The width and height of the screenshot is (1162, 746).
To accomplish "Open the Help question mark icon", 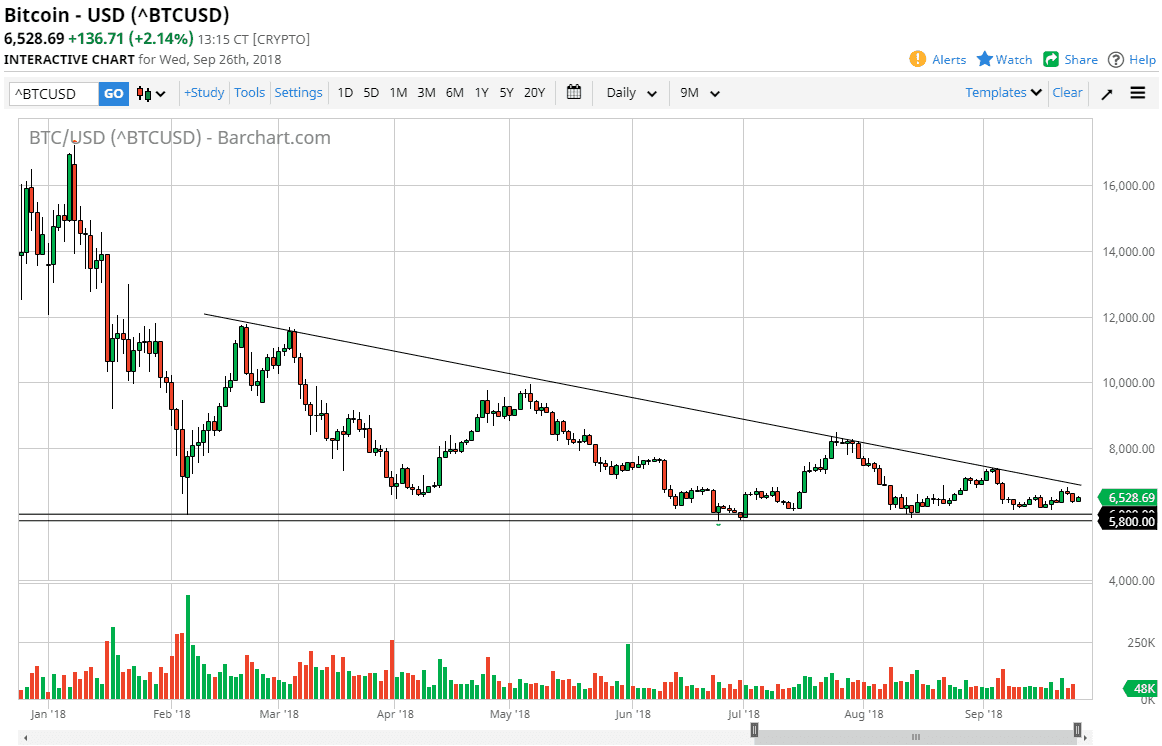I will pyautogui.click(x=1116, y=59).
